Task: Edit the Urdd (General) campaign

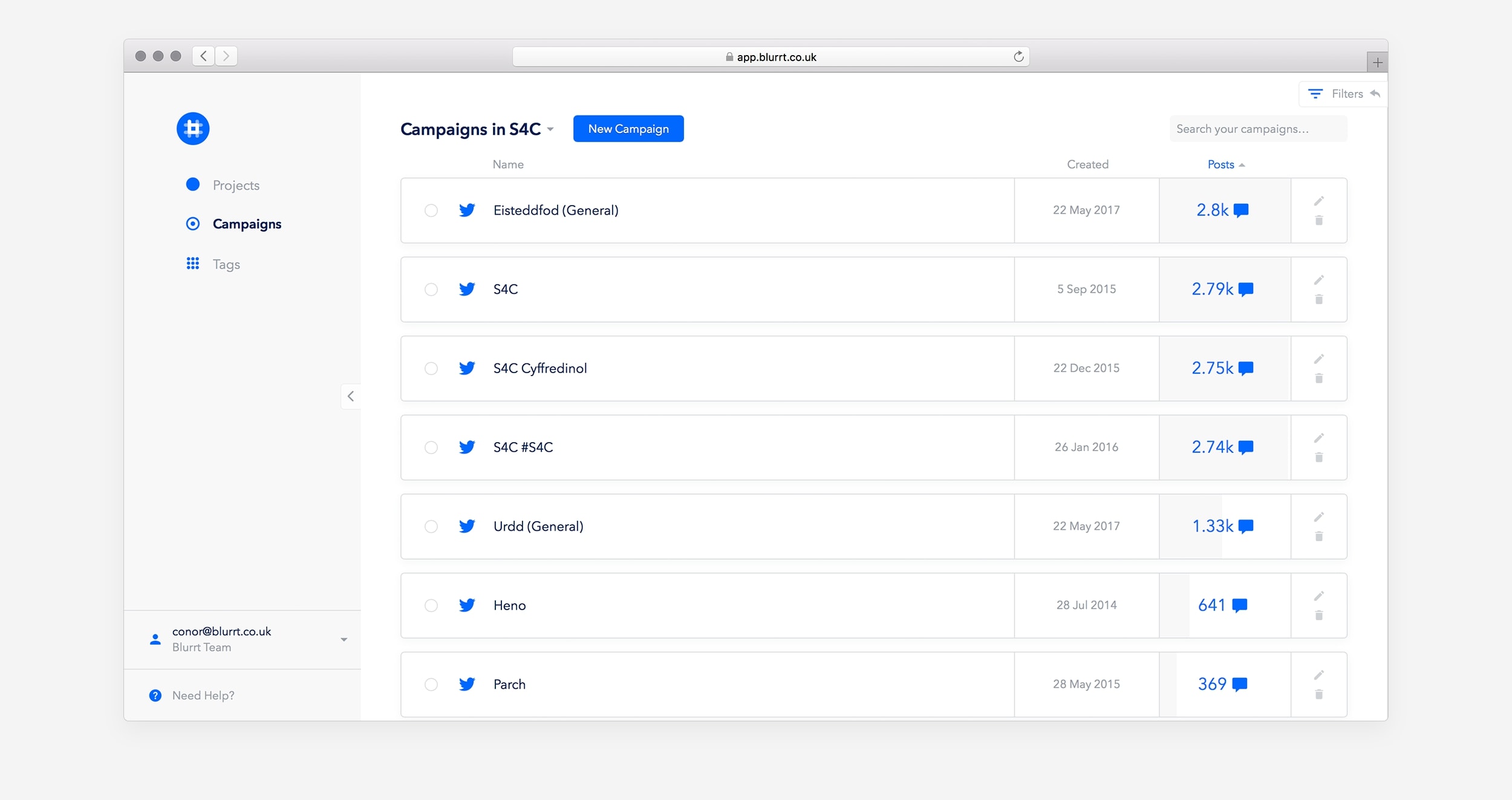Action: [x=1319, y=517]
